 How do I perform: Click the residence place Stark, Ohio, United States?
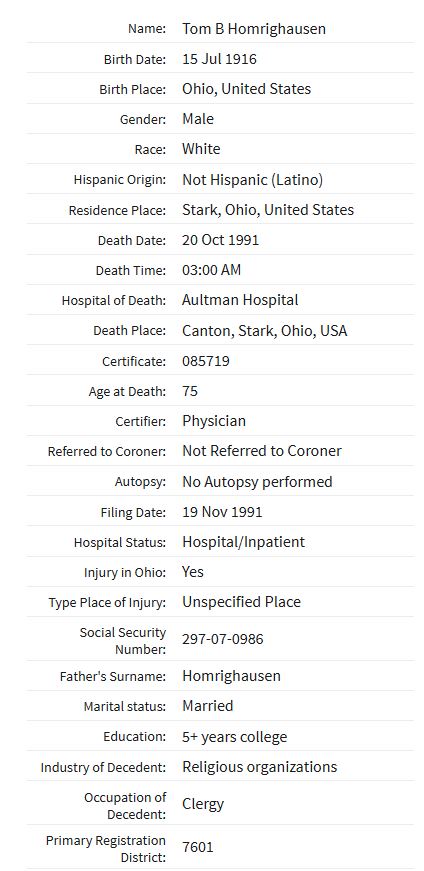click(268, 209)
